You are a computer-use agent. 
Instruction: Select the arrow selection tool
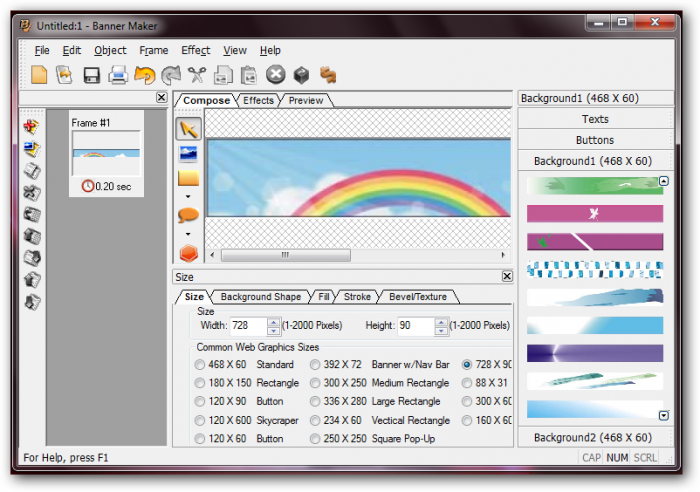pyautogui.click(x=188, y=129)
